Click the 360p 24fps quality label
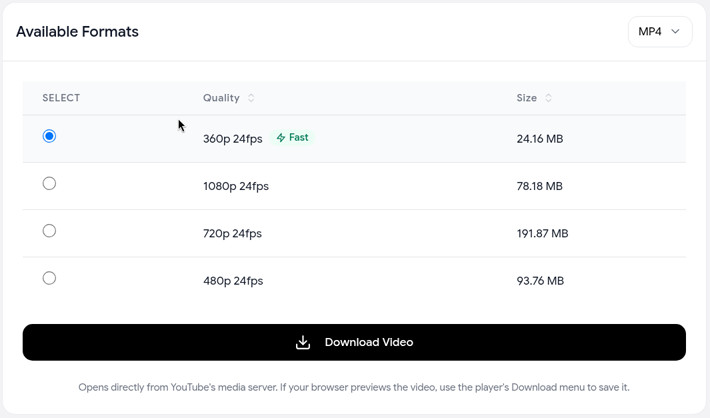 point(233,139)
